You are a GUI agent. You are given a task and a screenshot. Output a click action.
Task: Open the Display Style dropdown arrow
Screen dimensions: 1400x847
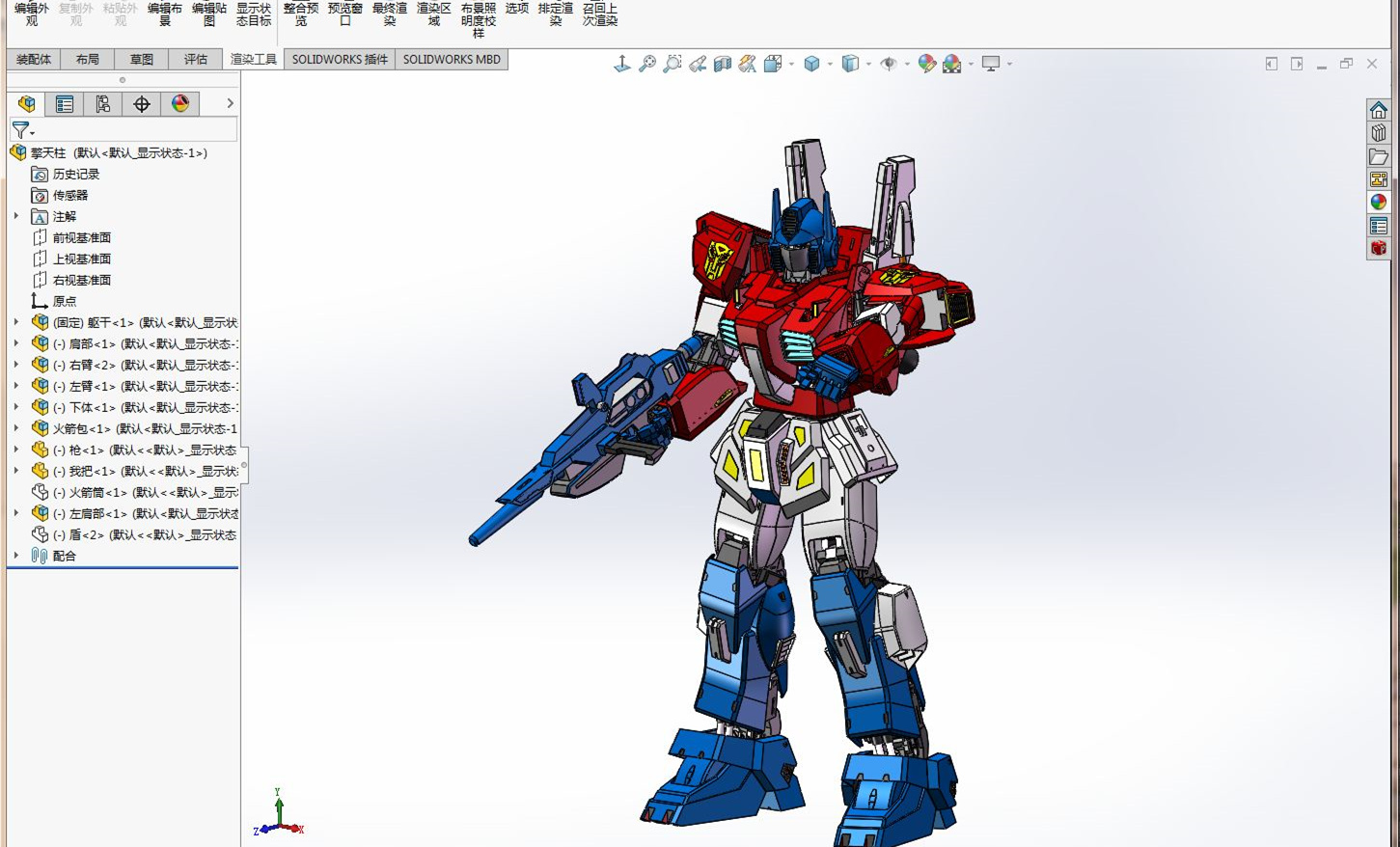click(x=868, y=65)
